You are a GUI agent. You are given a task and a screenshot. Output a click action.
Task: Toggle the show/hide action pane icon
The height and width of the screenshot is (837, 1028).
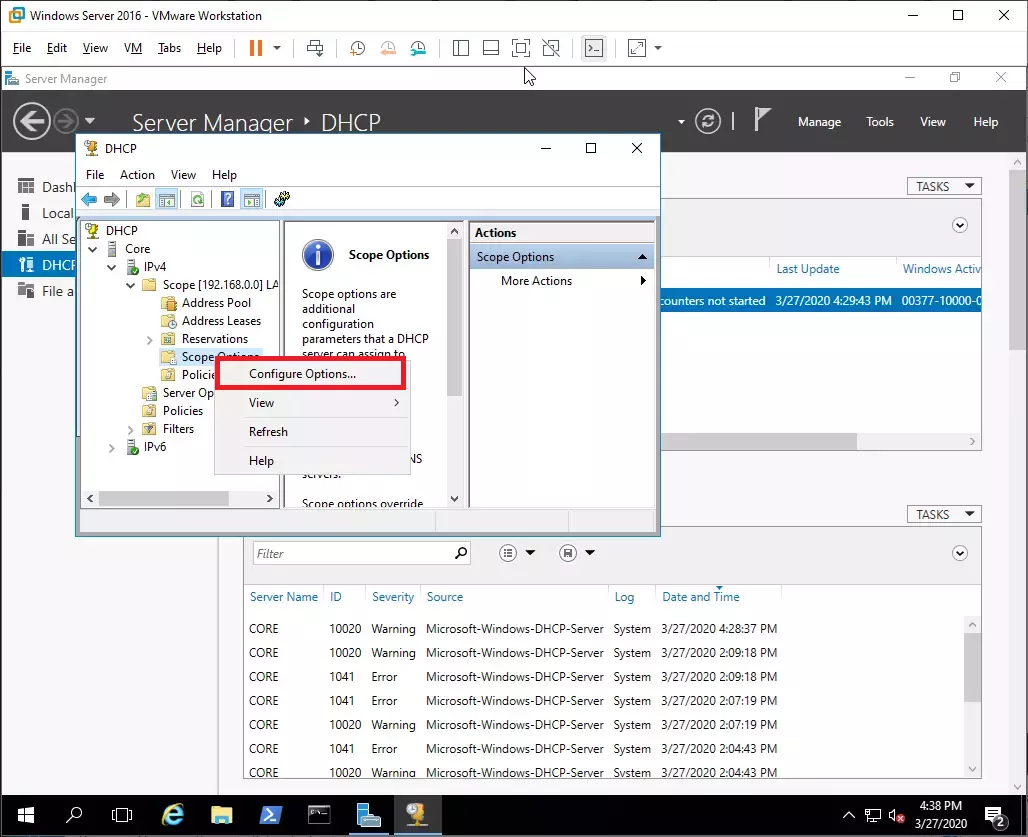click(x=252, y=199)
